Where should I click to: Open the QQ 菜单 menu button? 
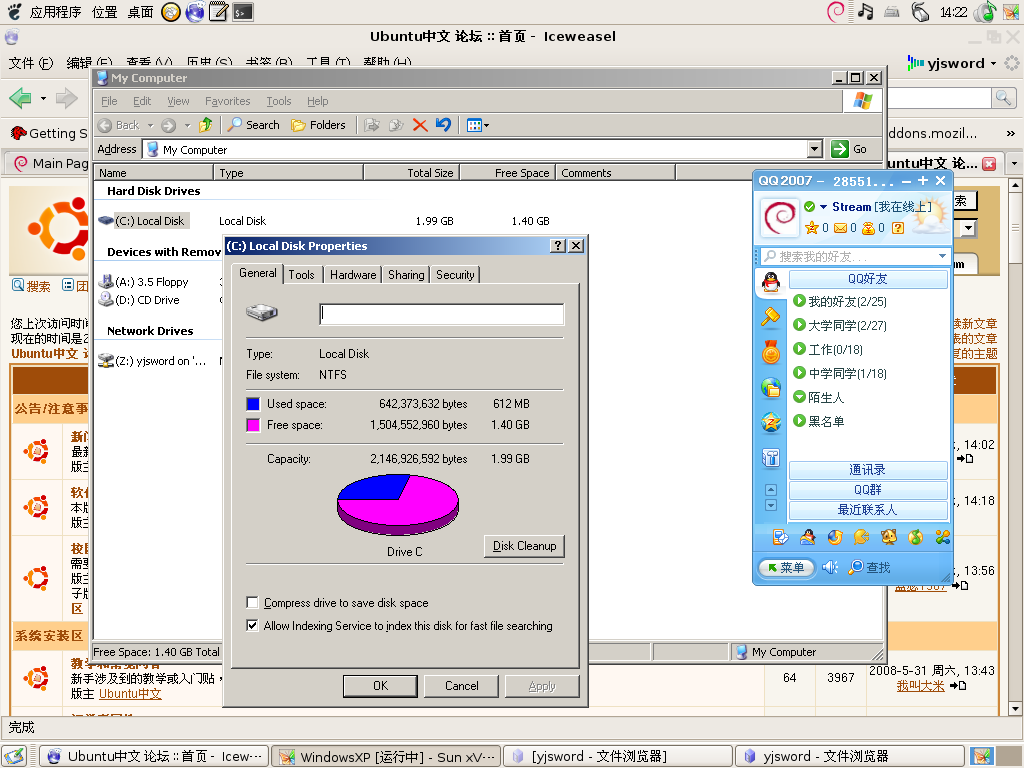pos(786,568)
